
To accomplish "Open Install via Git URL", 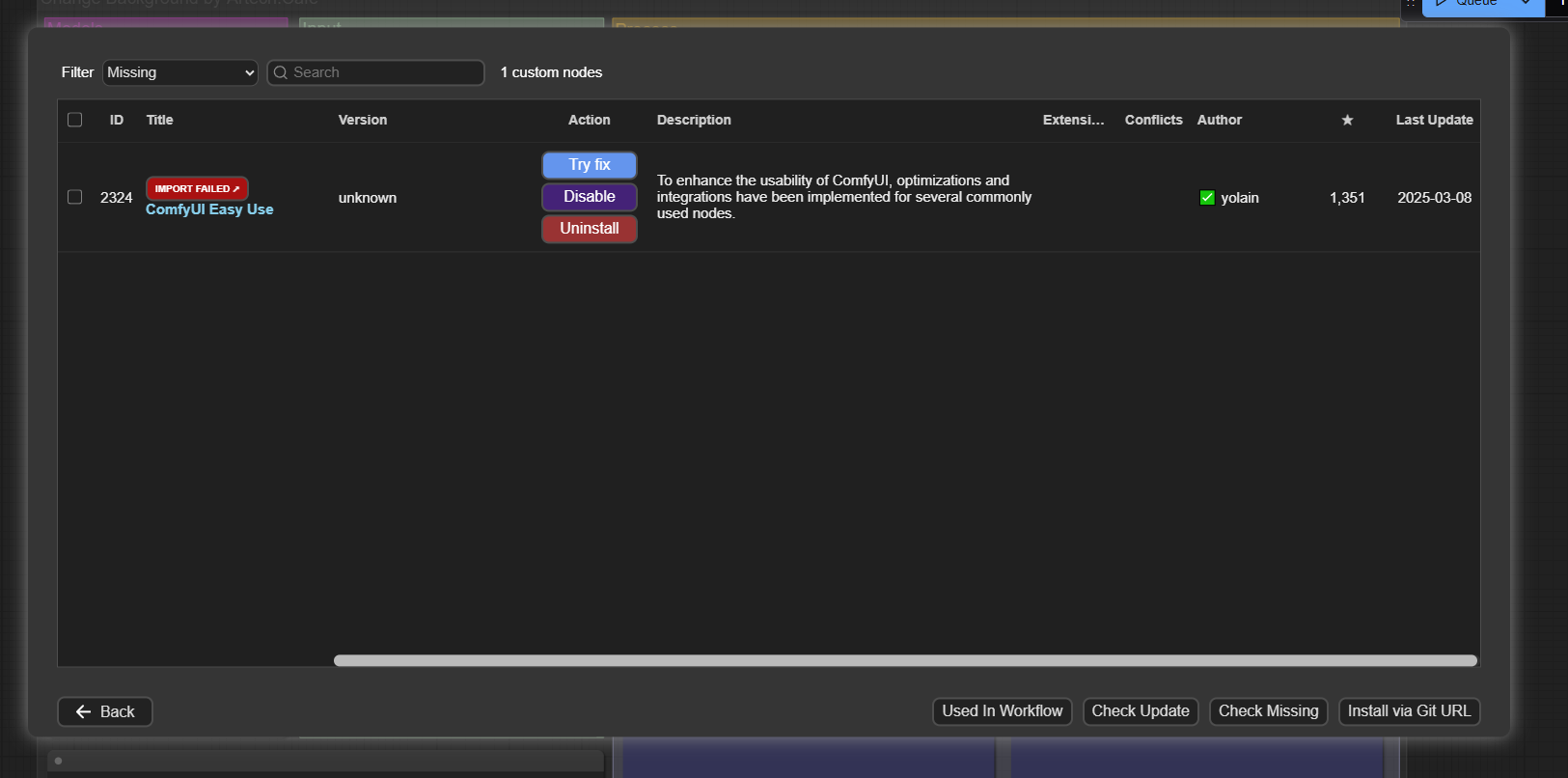I will coord(1409,711).
